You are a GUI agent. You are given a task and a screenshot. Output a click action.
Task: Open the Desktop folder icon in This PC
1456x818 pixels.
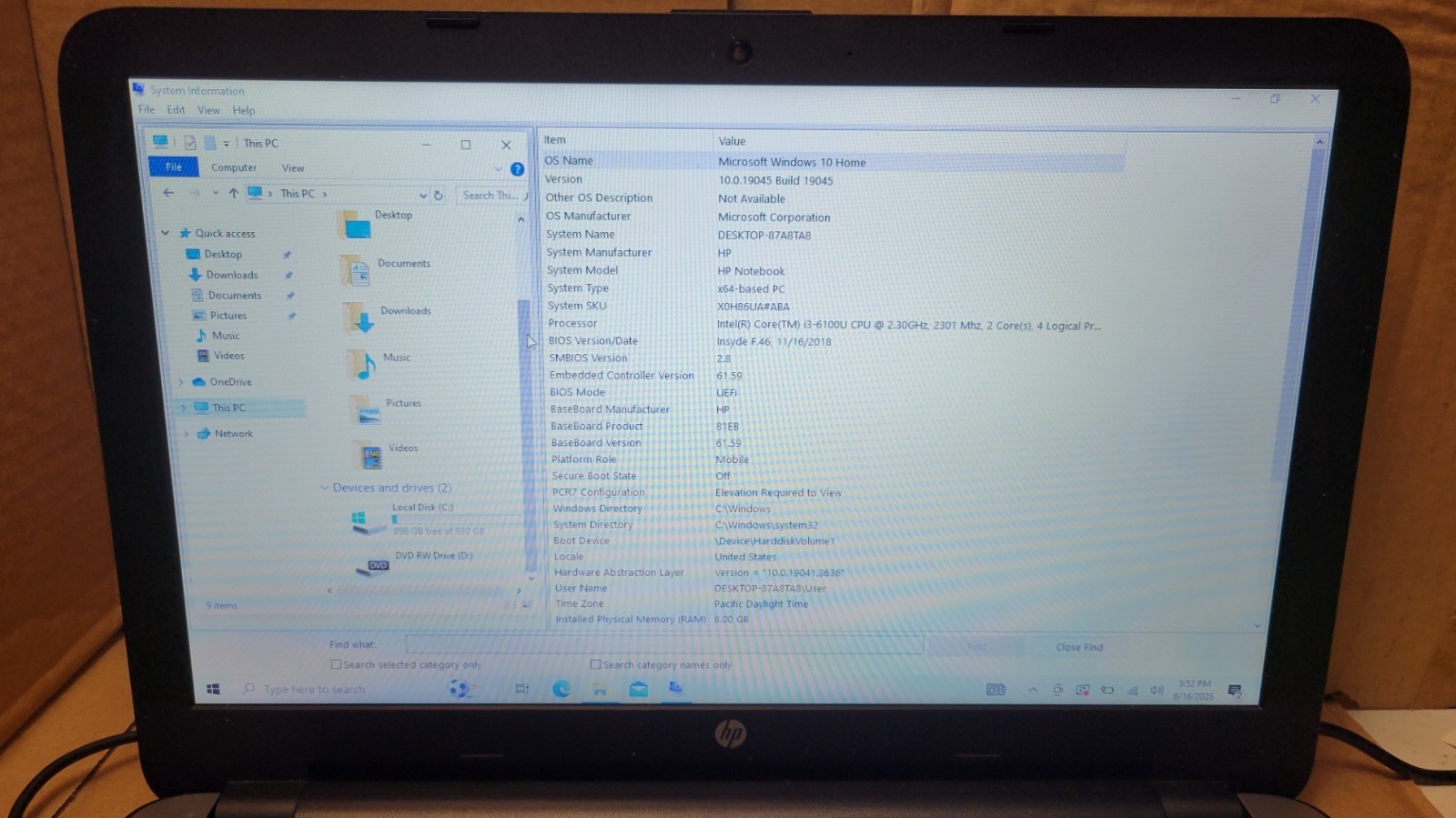[356, 224]
